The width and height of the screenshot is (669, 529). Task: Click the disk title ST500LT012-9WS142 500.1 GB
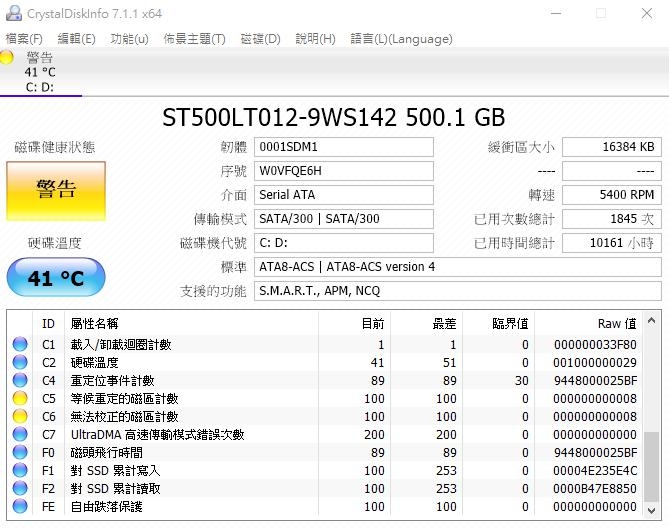pyautogui.click(x=334, y=117)
